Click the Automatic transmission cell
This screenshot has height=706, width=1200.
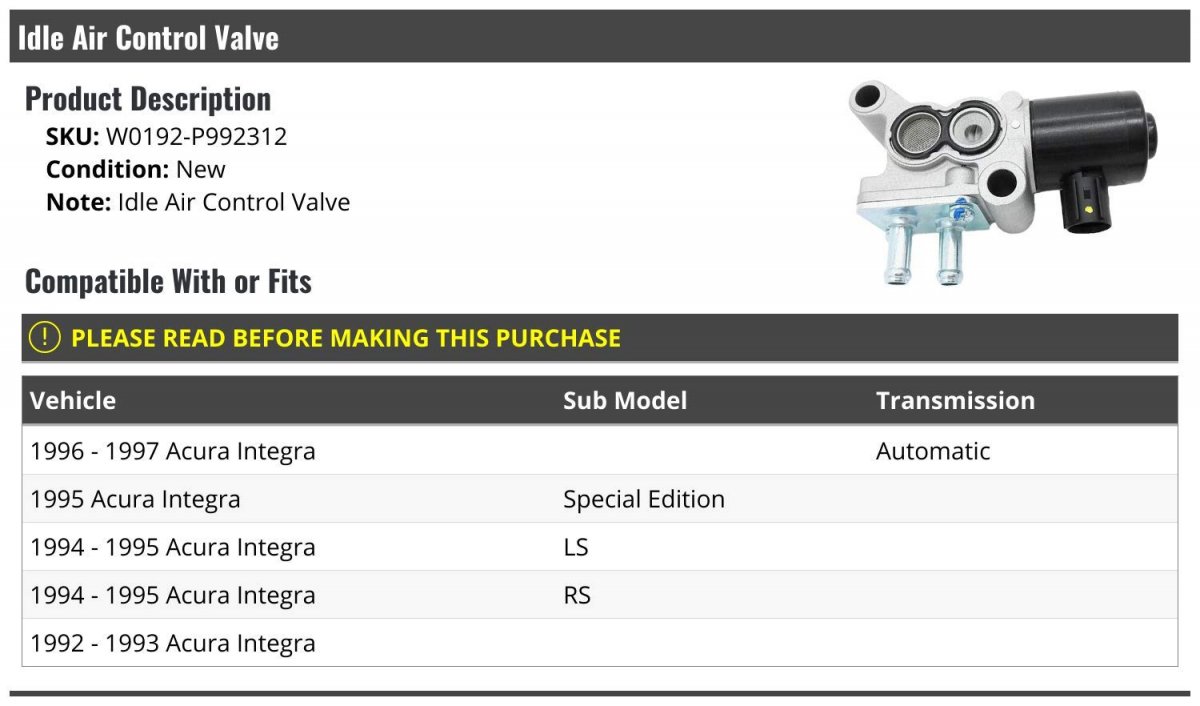point(933,451)
